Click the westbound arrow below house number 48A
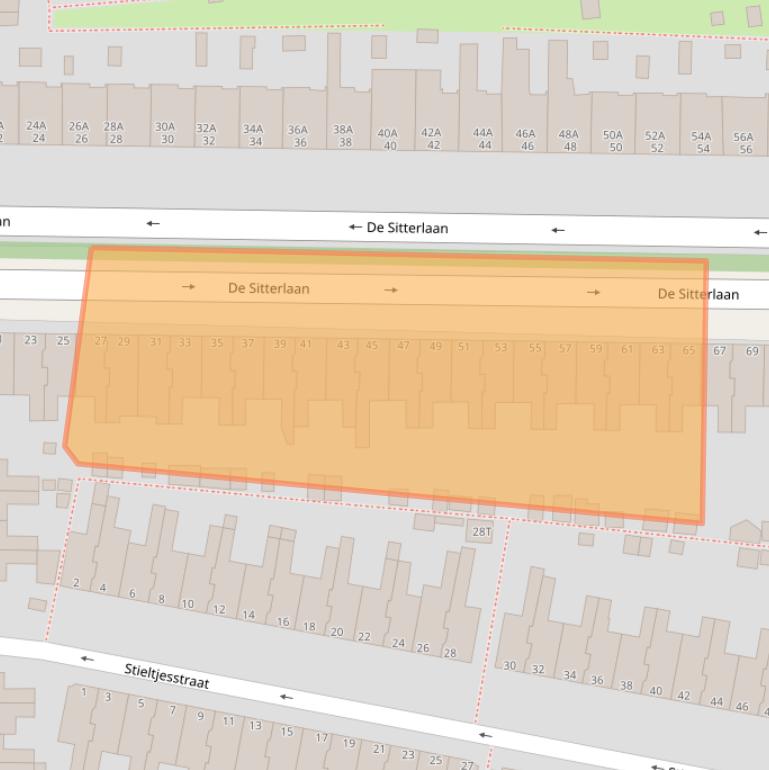The width and height of the screenshot is (769, 770). coord(558,231)
